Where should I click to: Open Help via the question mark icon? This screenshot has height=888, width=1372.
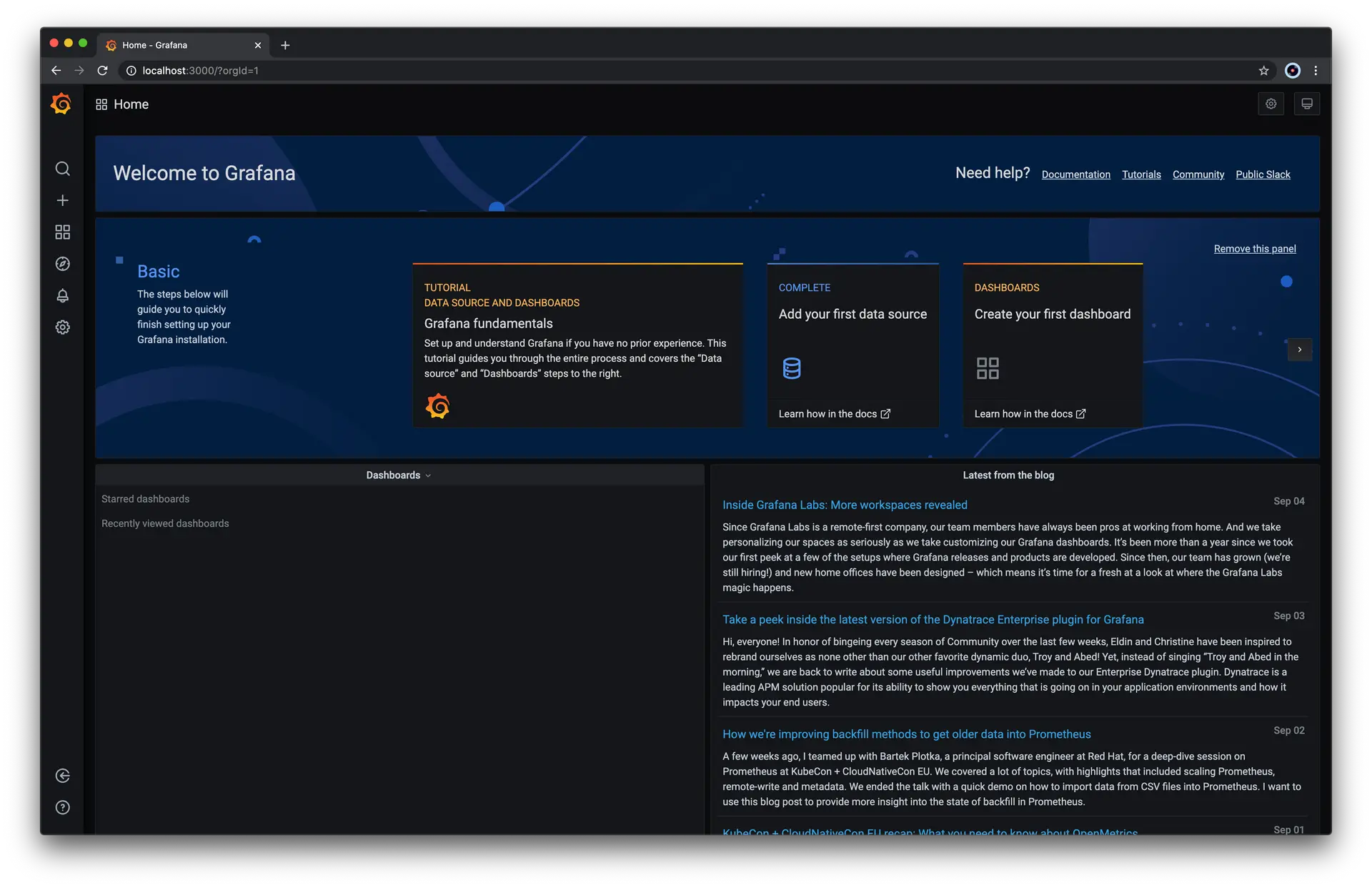[x=63, y=807]
